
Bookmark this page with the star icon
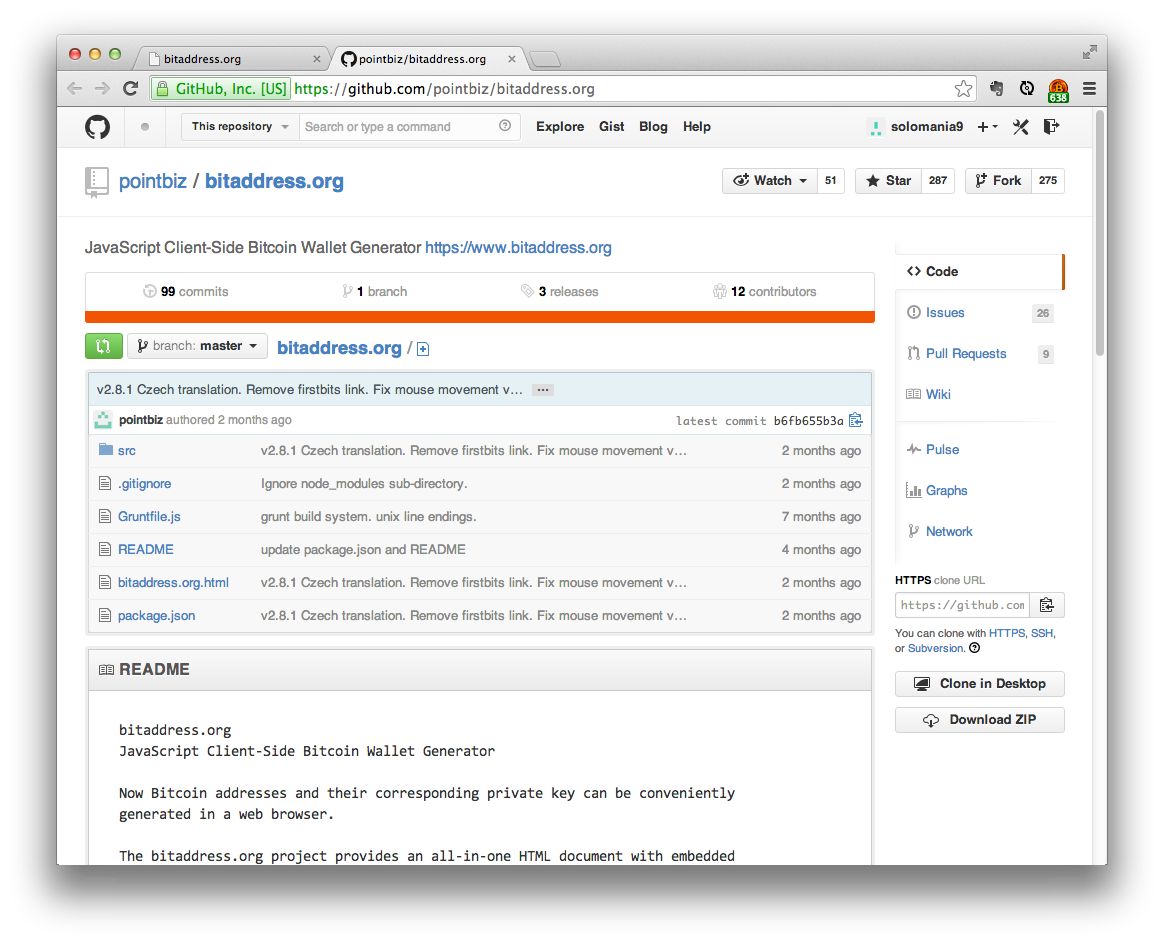click(x=964, y=89)
